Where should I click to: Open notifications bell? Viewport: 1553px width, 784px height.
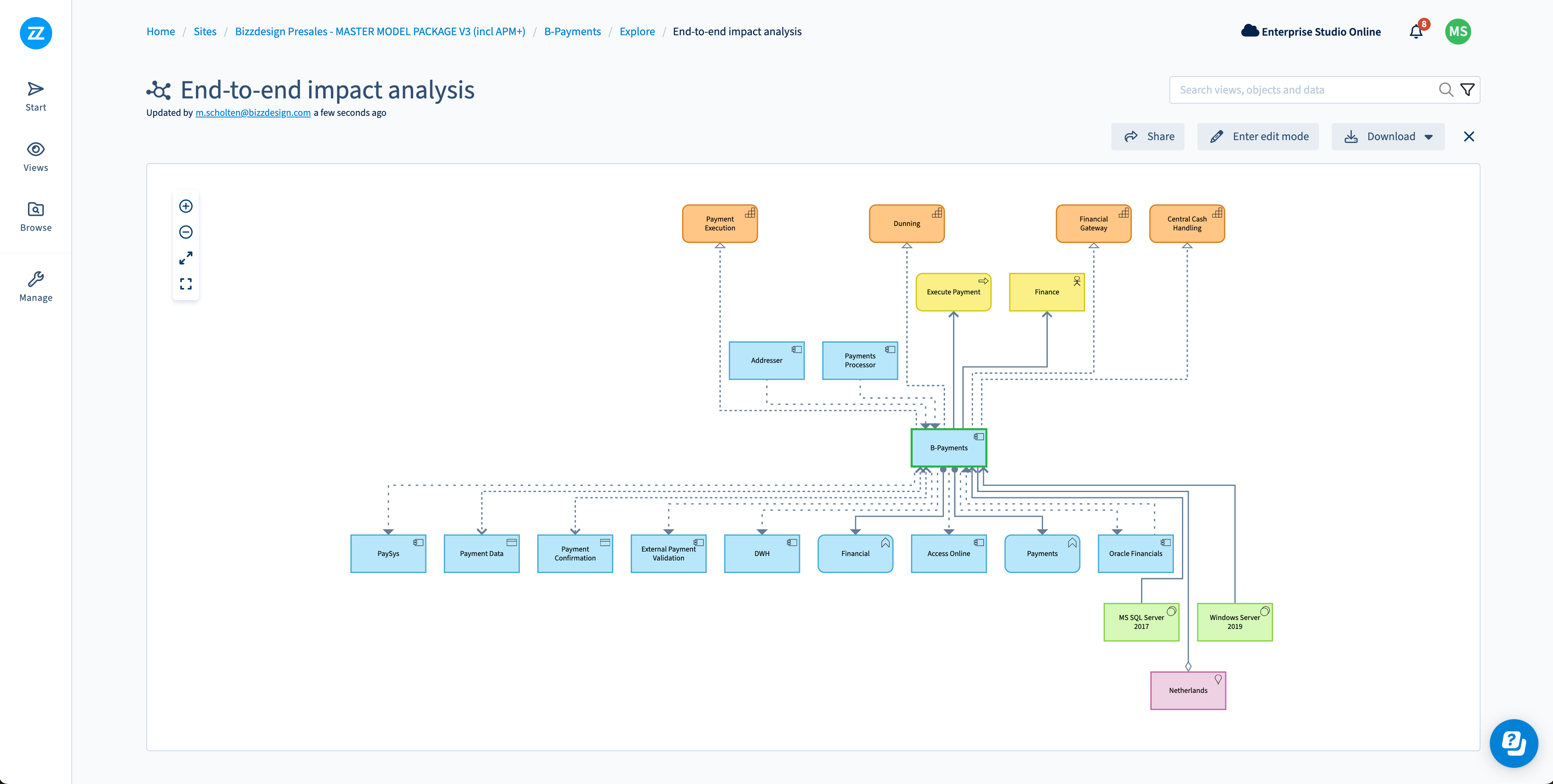[x=1416, y=31]
